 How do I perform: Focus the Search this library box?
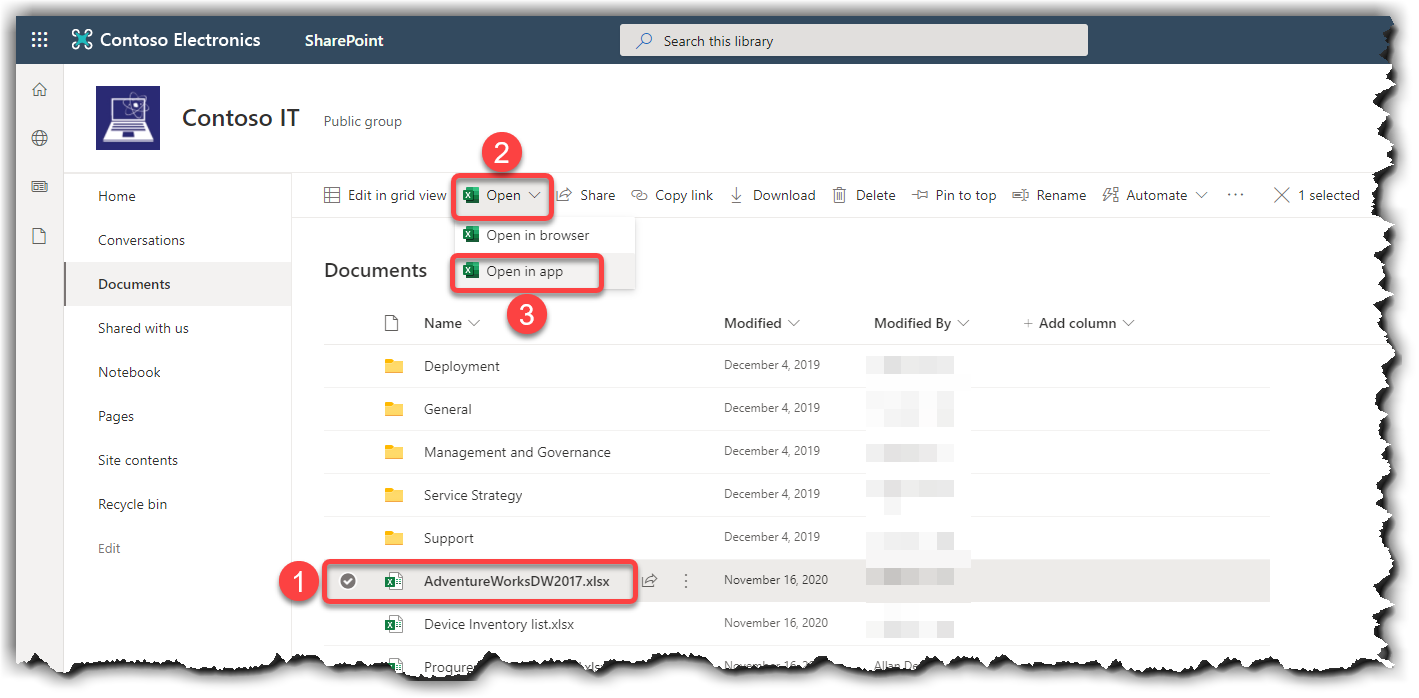point(854,41)
